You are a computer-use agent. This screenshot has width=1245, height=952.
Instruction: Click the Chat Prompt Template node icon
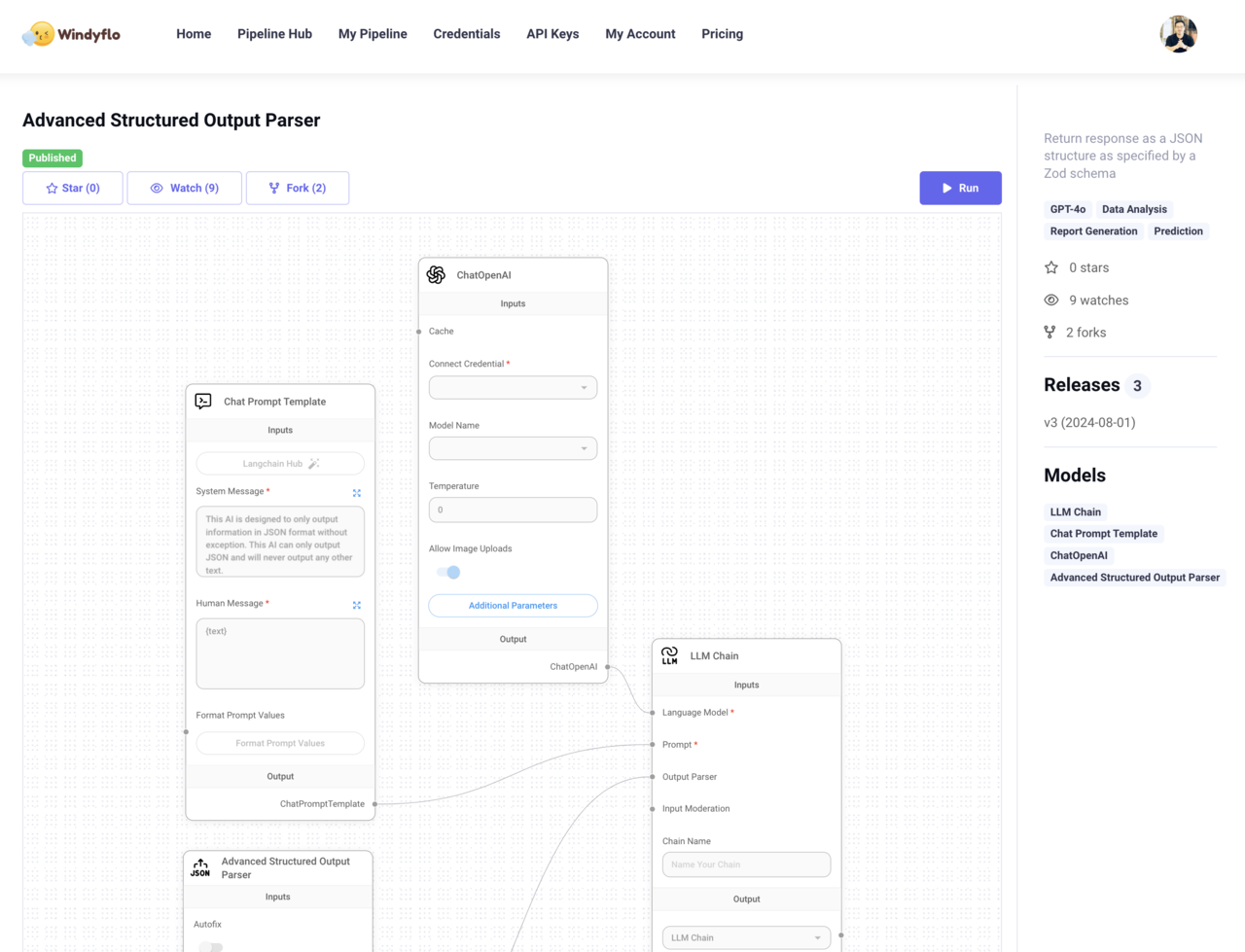[203, 401]
